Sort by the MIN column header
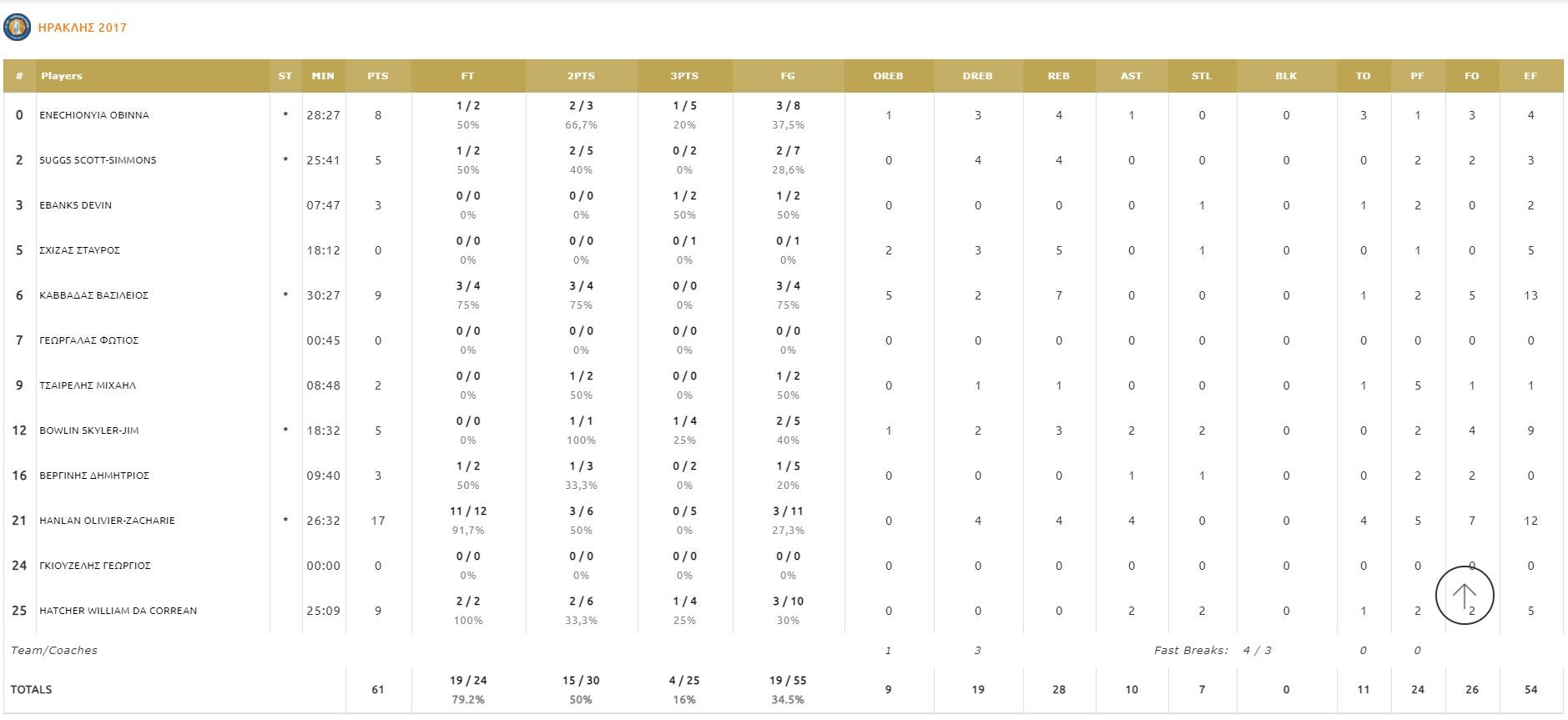1568x720 pixels. click(323, 76)
